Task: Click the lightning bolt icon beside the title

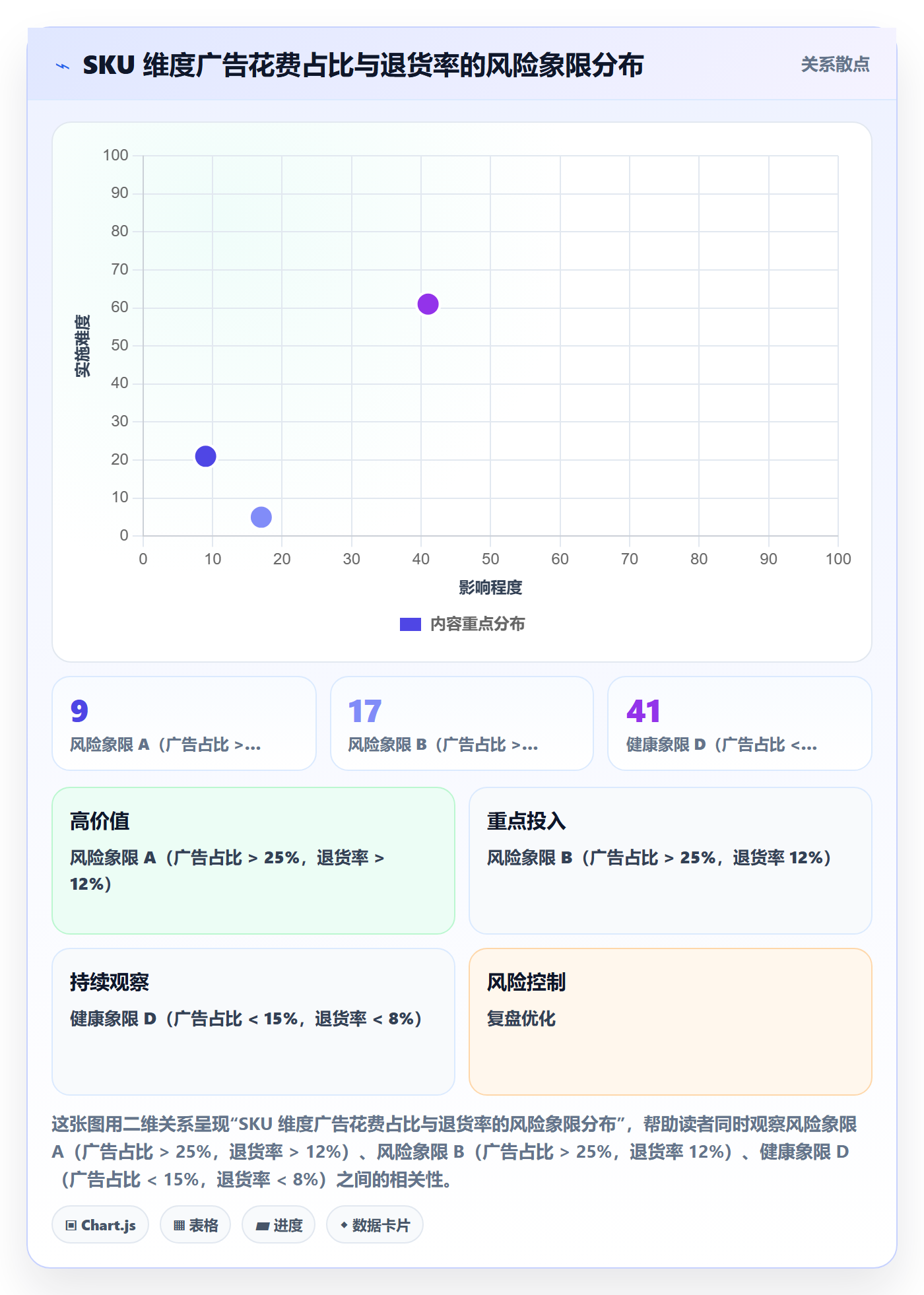Action: (63, 66)
